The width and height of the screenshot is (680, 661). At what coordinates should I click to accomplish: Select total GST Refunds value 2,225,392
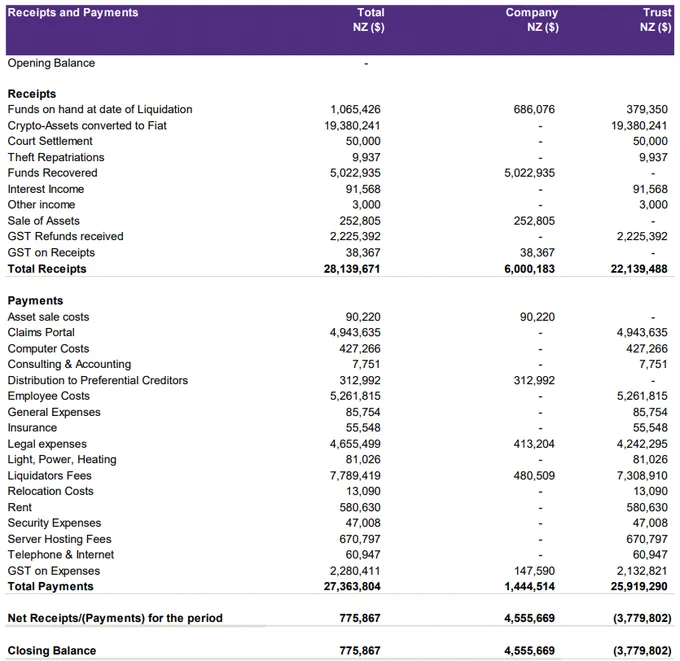click(x=355, y=236)
